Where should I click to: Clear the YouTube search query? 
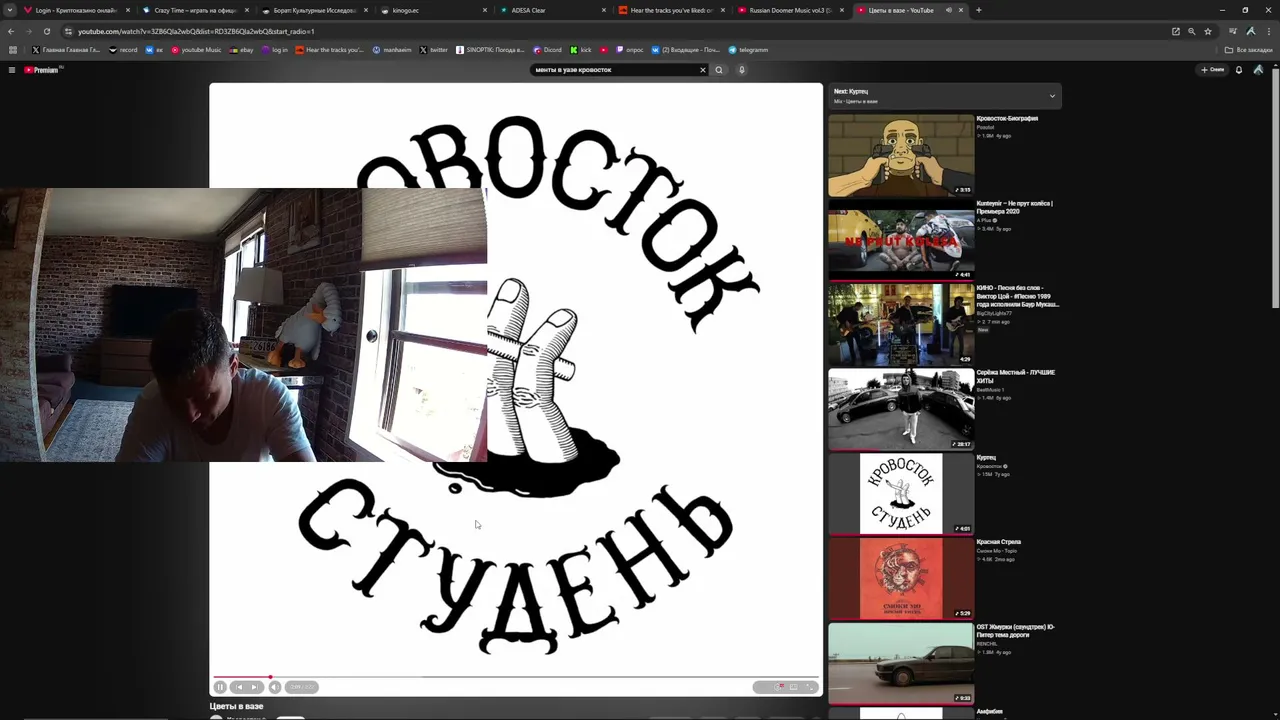coord(702,70)
